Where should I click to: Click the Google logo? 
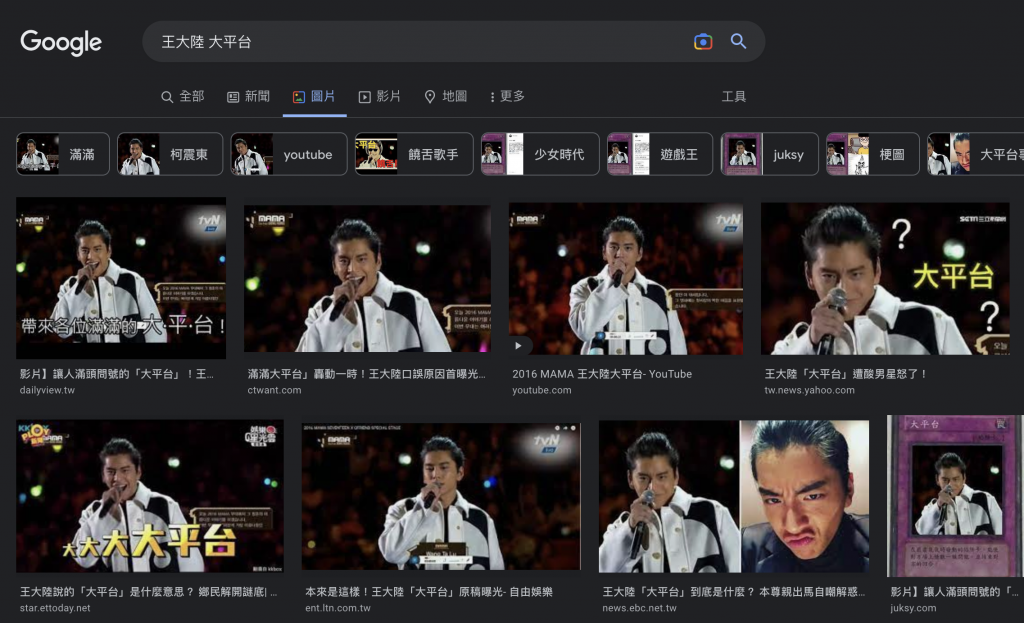[61, 42]
